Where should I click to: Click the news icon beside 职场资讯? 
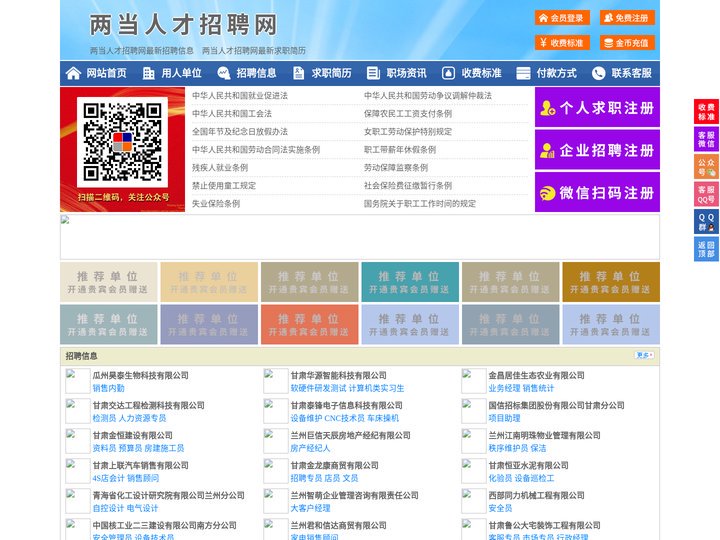click(x=373, y=73)
